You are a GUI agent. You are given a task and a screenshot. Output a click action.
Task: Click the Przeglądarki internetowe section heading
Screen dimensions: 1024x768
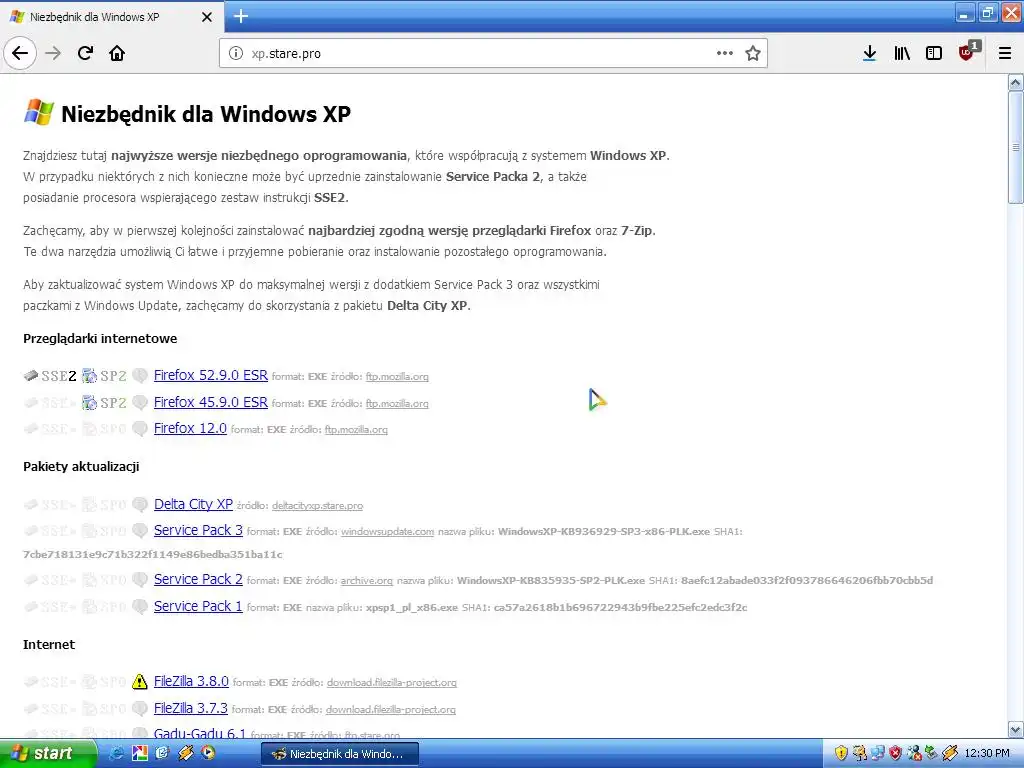pos(100,338)
